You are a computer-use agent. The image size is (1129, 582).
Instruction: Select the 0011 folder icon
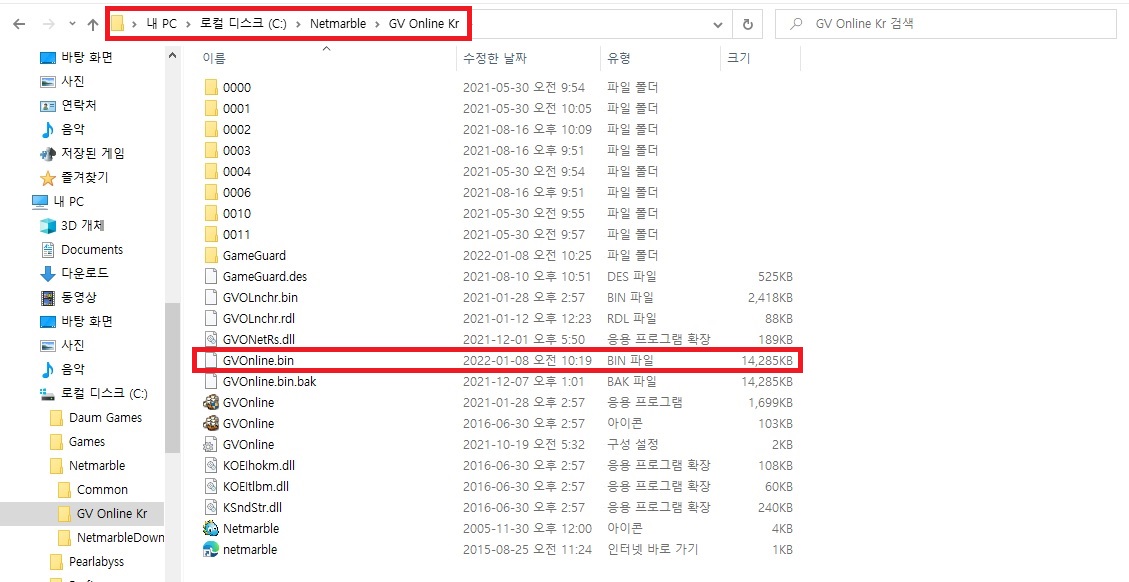pos(211,234)
